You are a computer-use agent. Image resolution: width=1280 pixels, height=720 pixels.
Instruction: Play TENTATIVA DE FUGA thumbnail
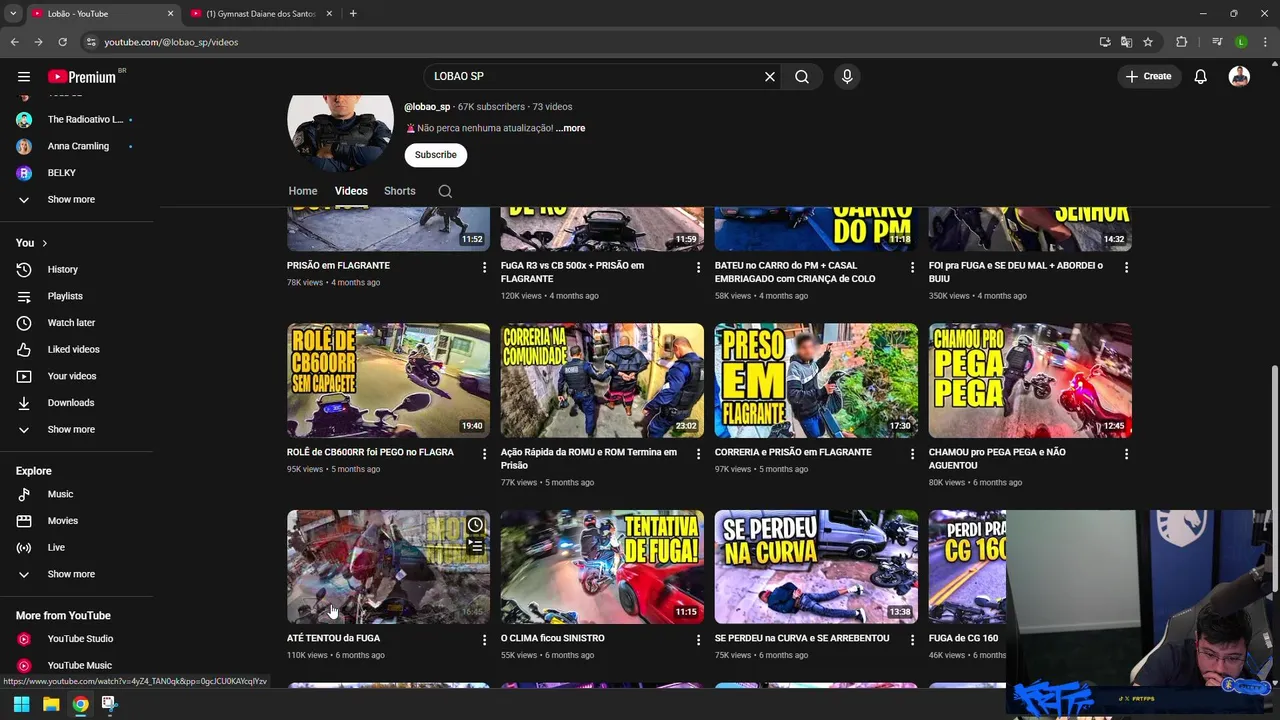602,567
